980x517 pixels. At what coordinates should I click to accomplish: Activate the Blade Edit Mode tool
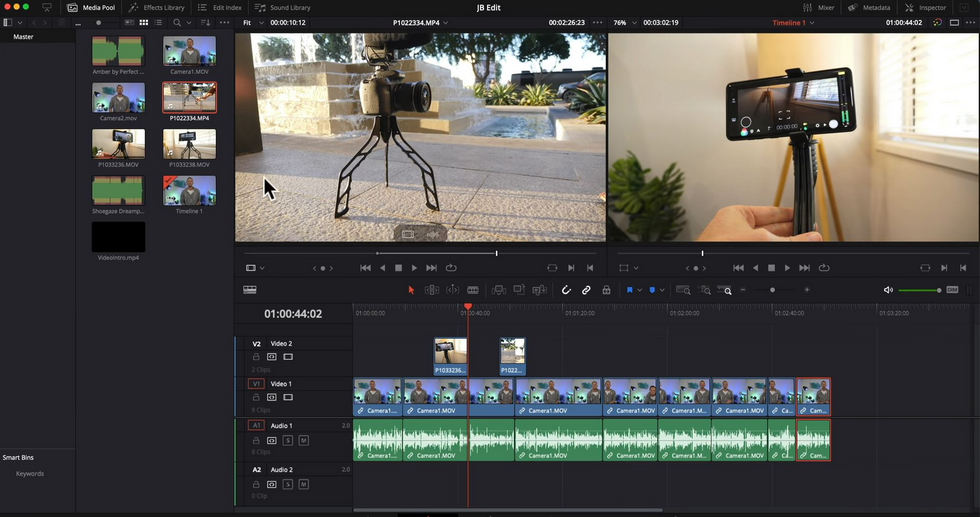pyautogui.click(x=473, y=290)
